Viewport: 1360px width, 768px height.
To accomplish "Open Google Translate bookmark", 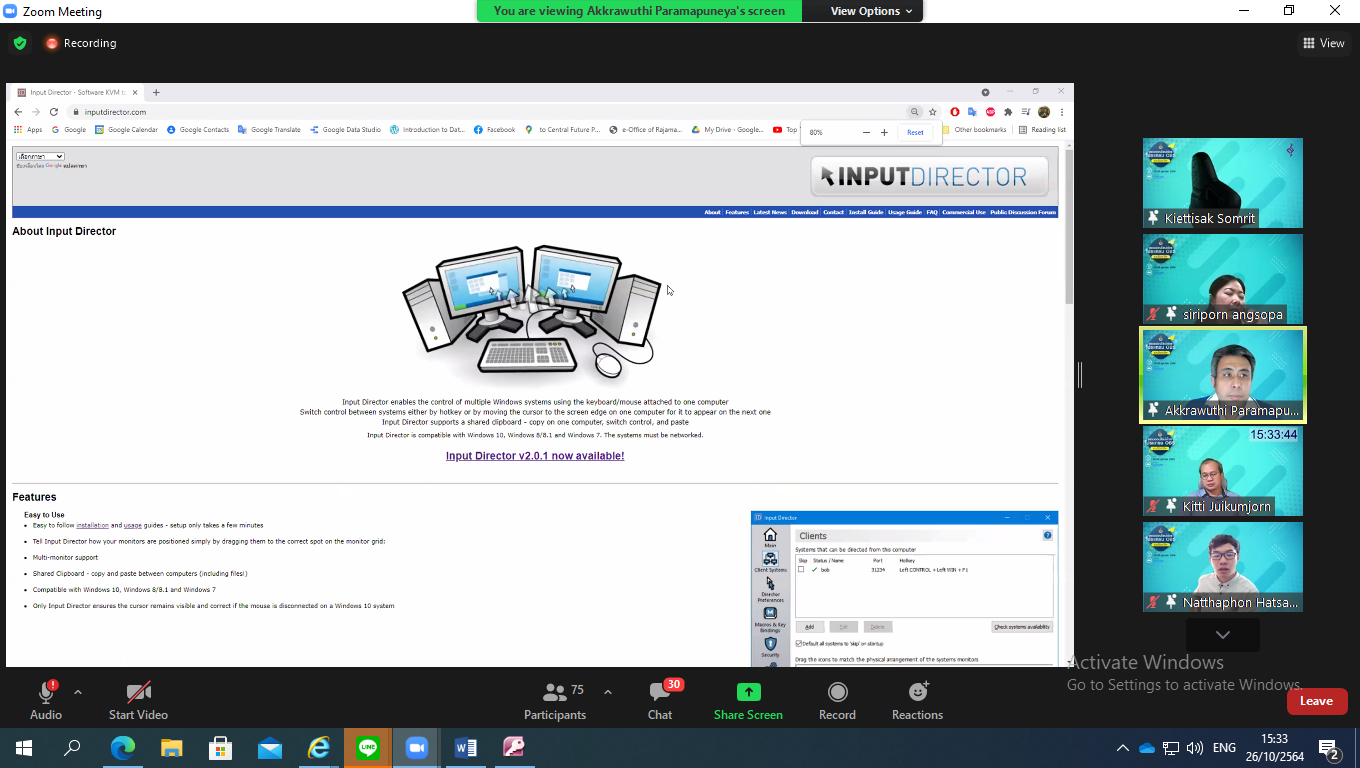I will (269, 129).
